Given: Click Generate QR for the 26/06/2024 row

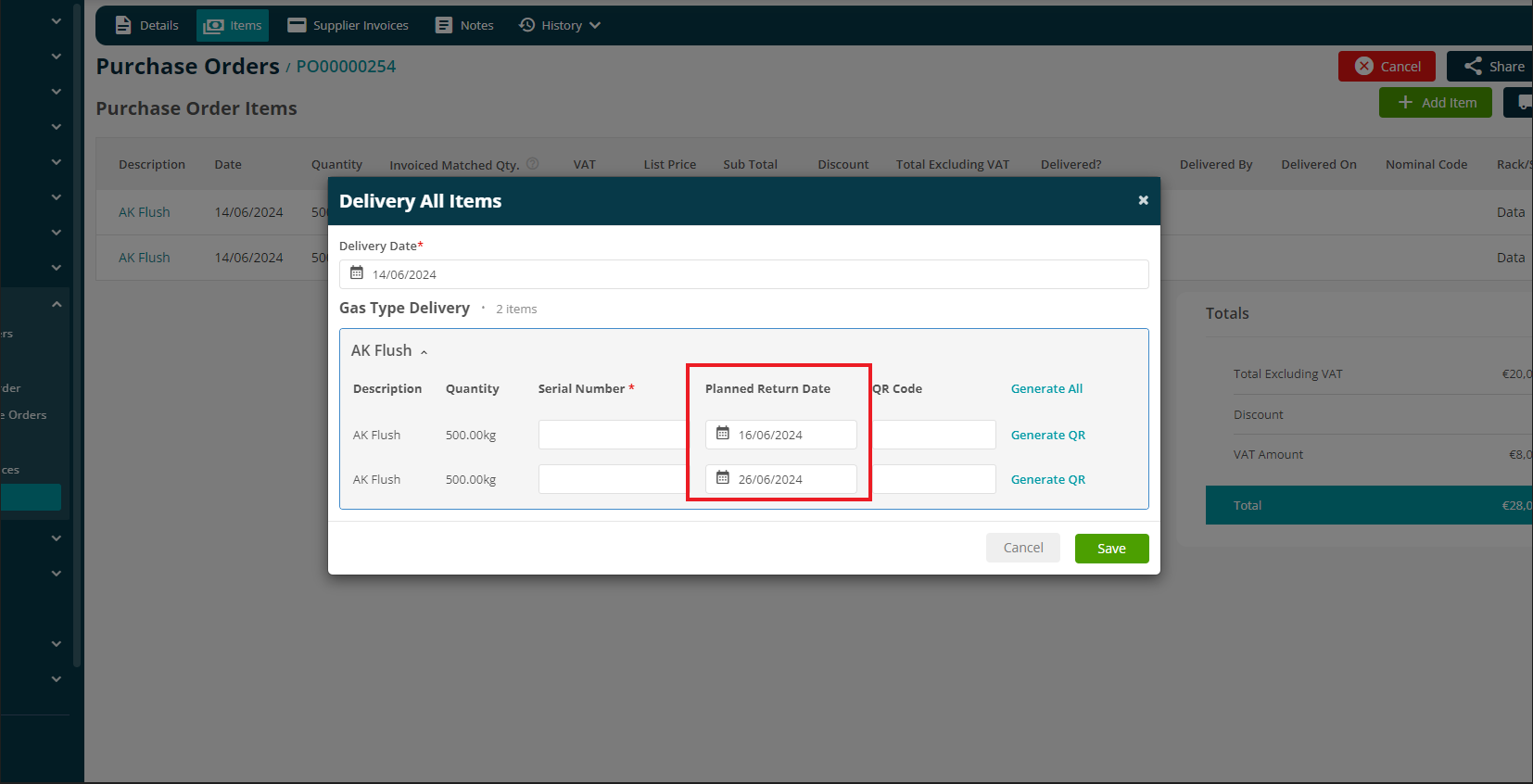Looking at the screenshot, I should (1047, 479).
